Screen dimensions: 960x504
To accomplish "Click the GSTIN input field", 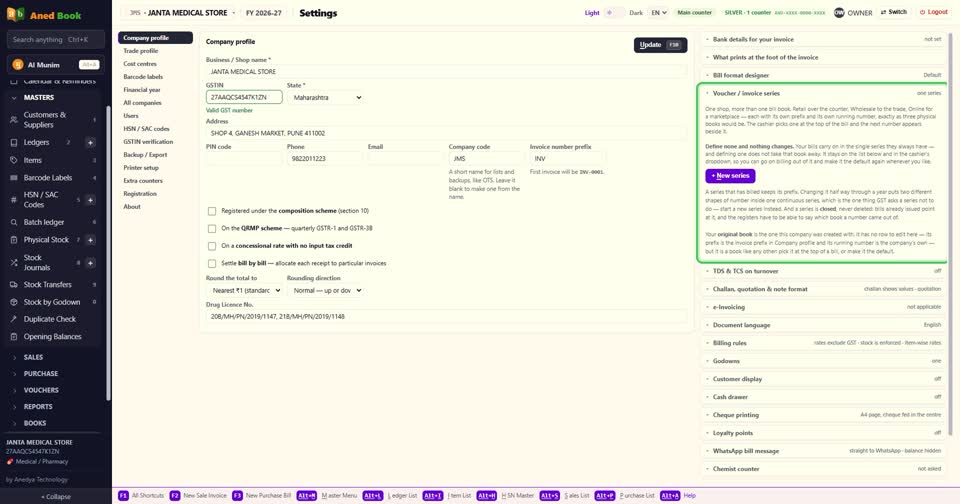I will [x=244, y=97].
